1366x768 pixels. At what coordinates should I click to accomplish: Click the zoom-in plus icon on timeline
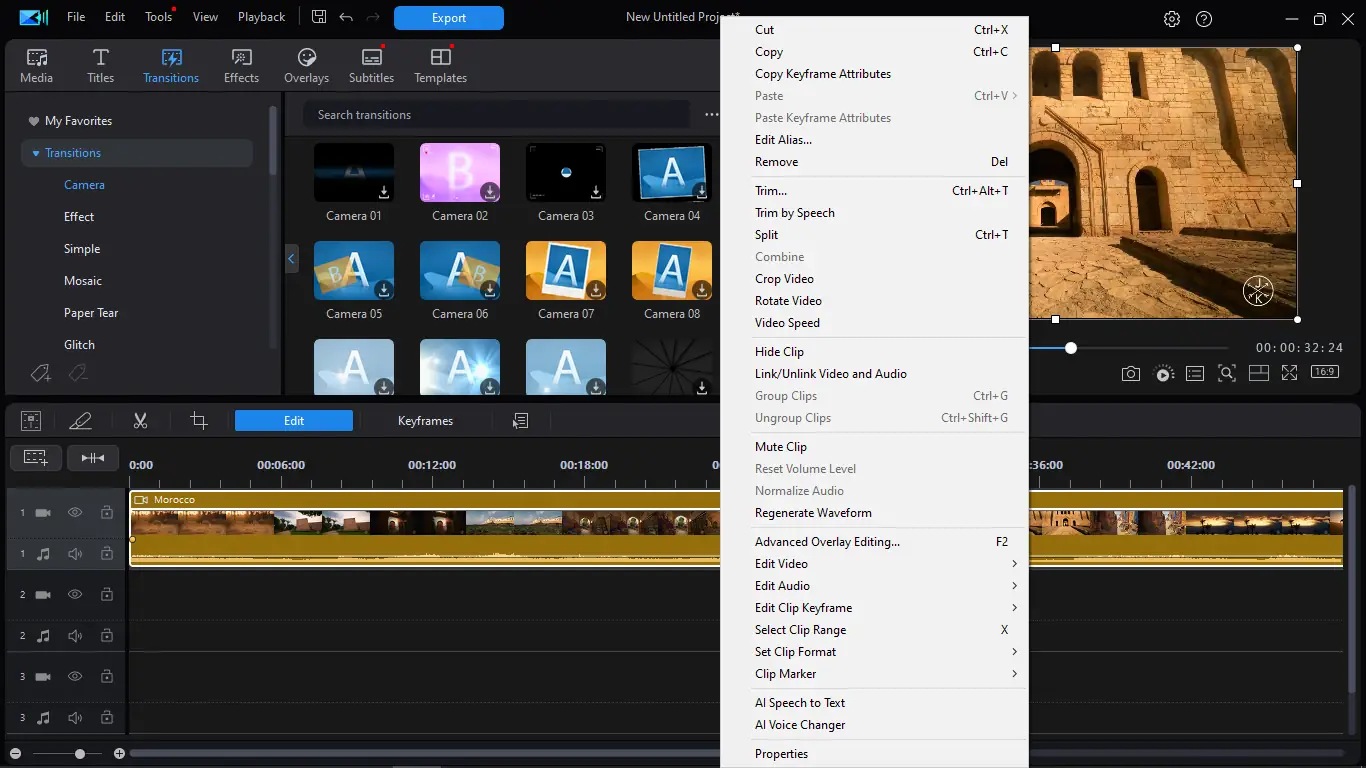tap(119, 753)
